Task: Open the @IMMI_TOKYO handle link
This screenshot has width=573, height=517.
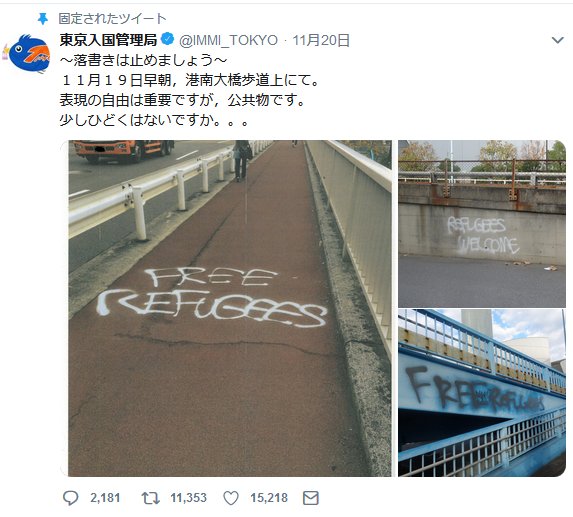Action: point(228,40)
